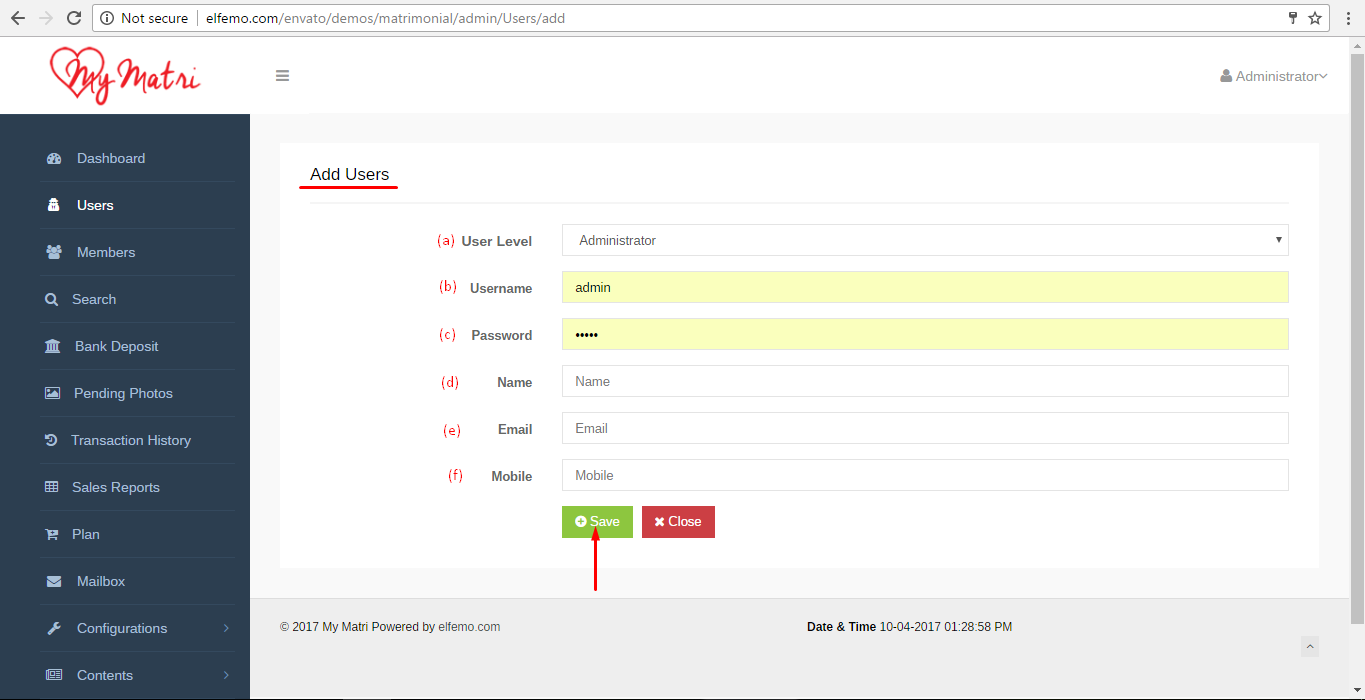
Task: Click the Transaction History clock icon
Action: [x=51, y=440]
